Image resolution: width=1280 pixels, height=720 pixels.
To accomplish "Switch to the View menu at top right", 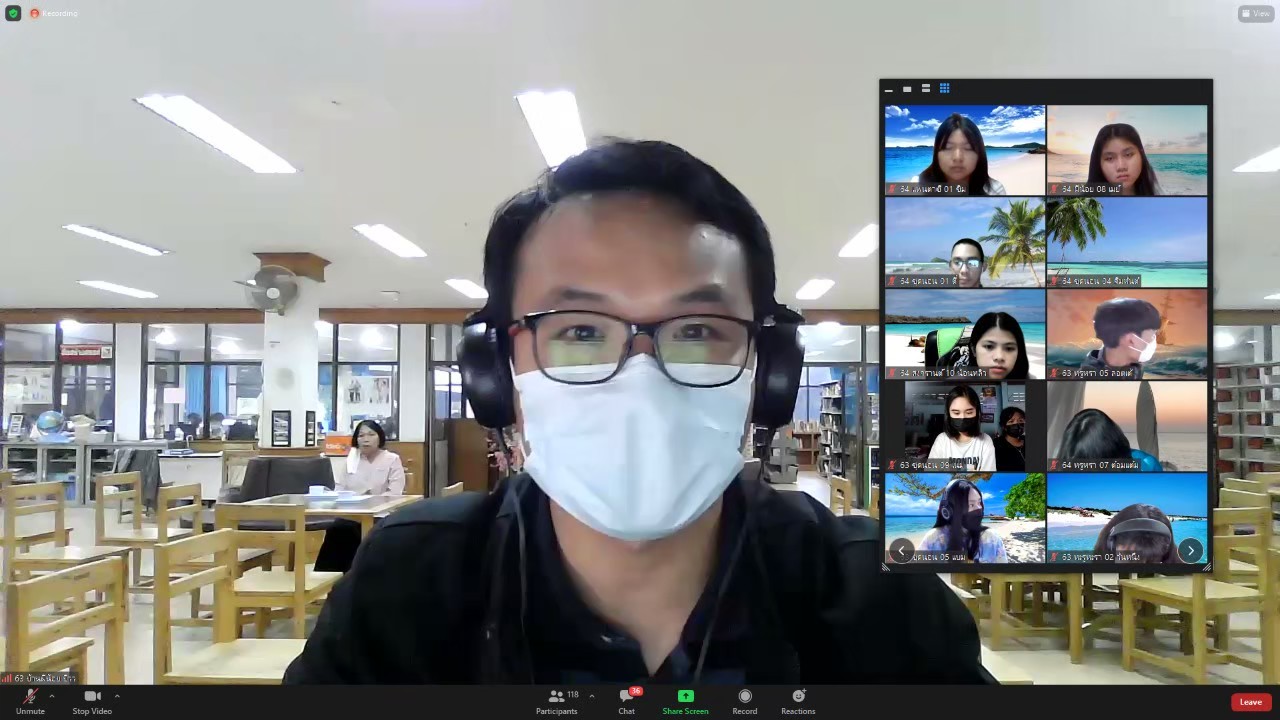I will (1256, 13).
